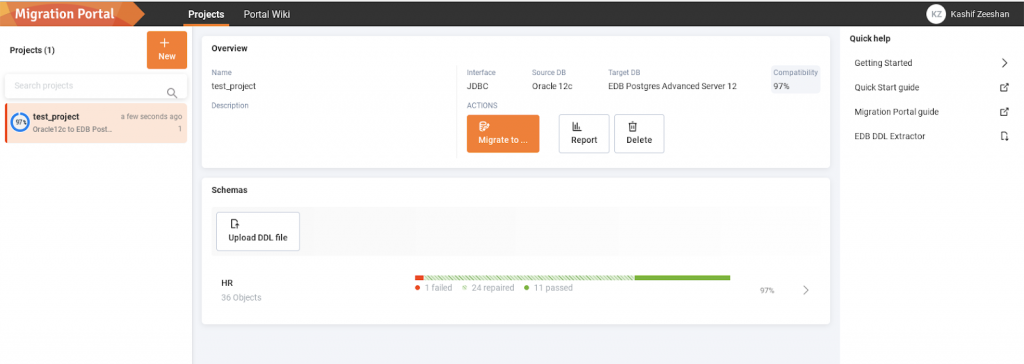This screenshot has height=364, width=1024.
Task: Click the Upload DDL file button
Action: coord(258,231)
